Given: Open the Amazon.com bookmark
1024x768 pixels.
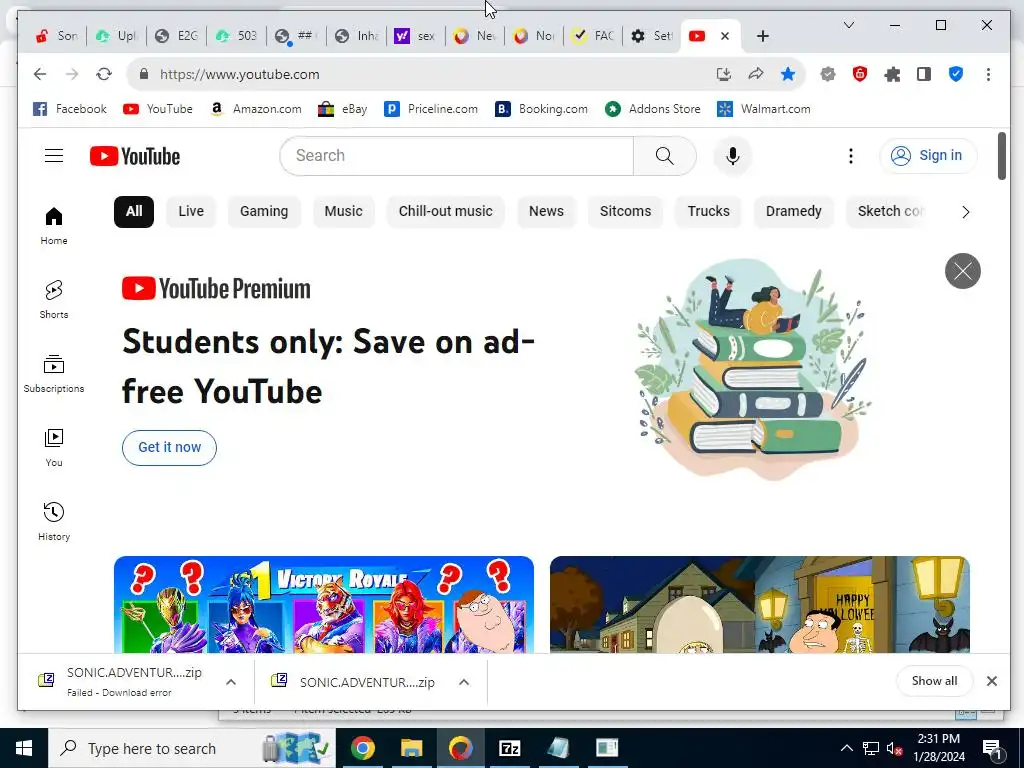Looking at the screenshot, I should (x=255, y=109).
